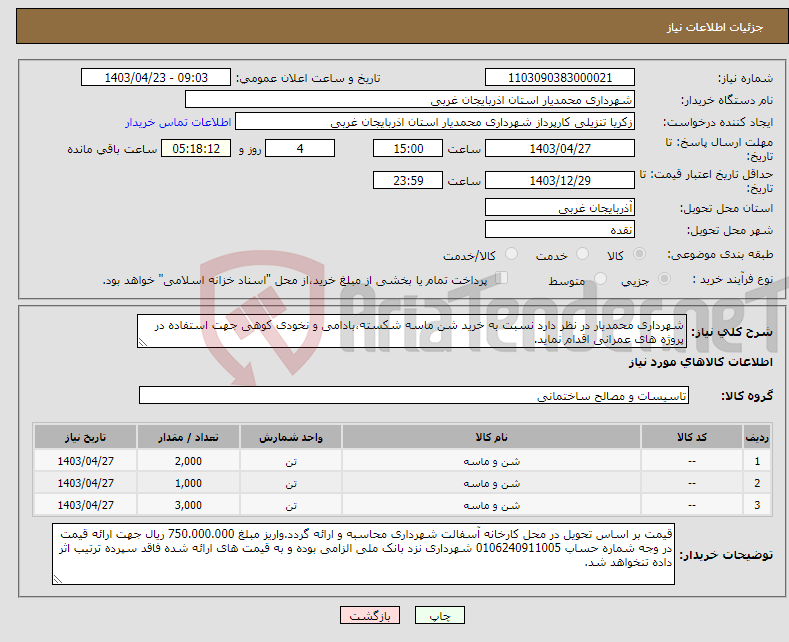789x642 pixels.
Task: Toggle اسناد خزانه اسلامی payment checkbox
Action: 502,278
